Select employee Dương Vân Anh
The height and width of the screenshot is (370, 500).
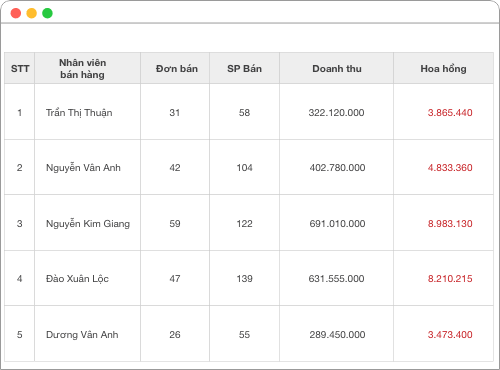coord(82,335)
